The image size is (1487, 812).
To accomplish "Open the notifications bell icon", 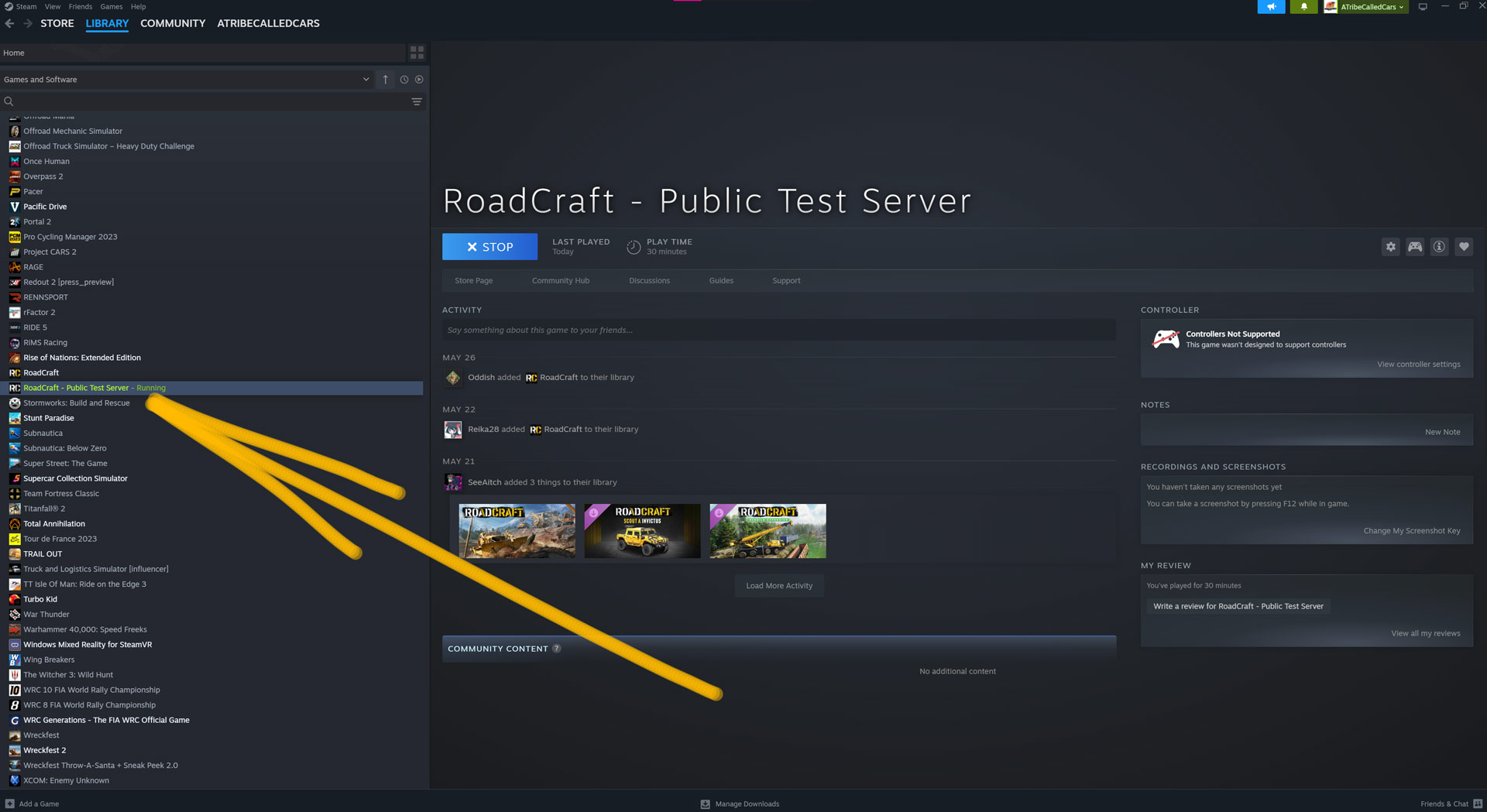I will 1303,7.
